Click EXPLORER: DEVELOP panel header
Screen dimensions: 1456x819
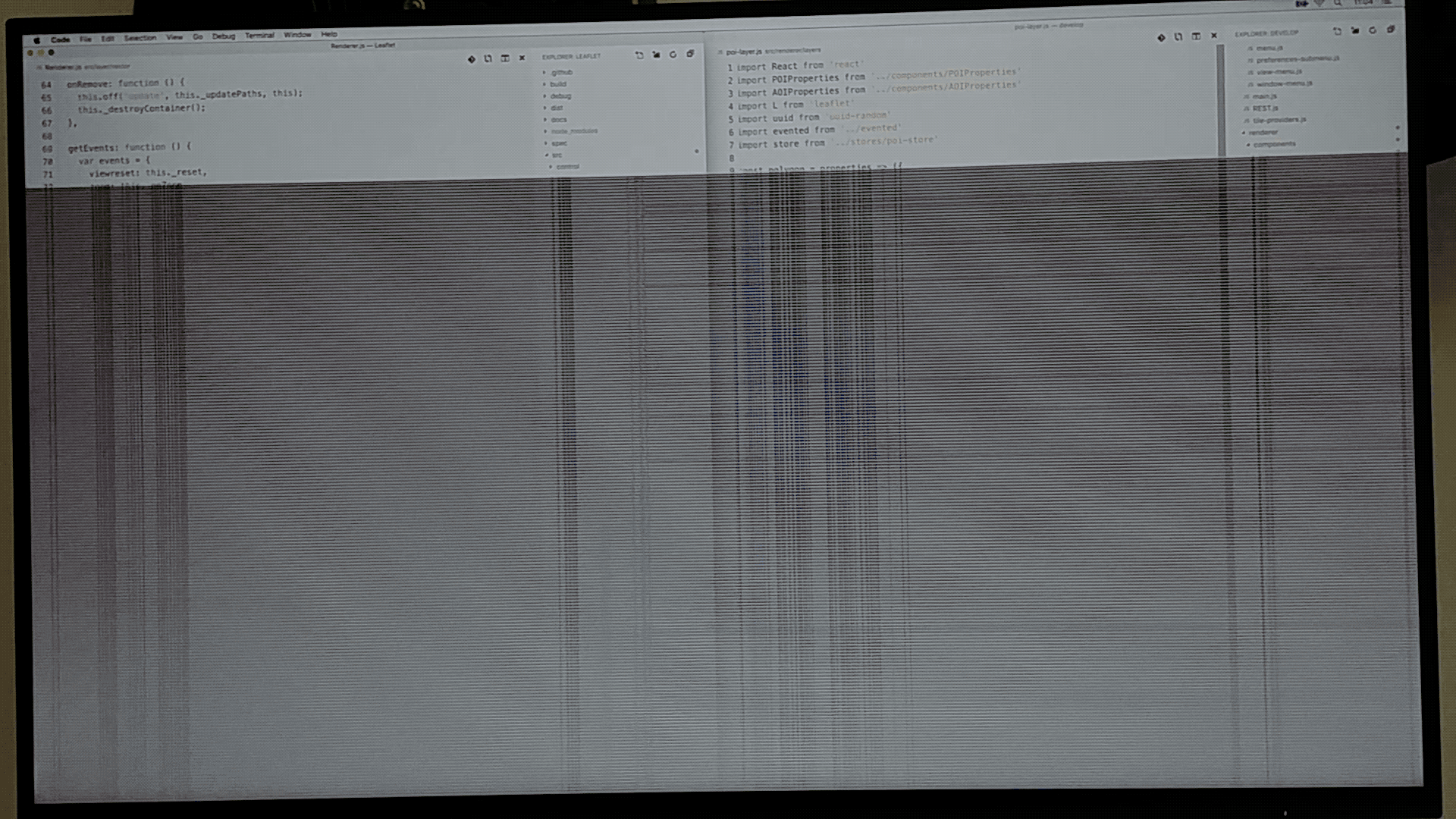pos(1266,33)
